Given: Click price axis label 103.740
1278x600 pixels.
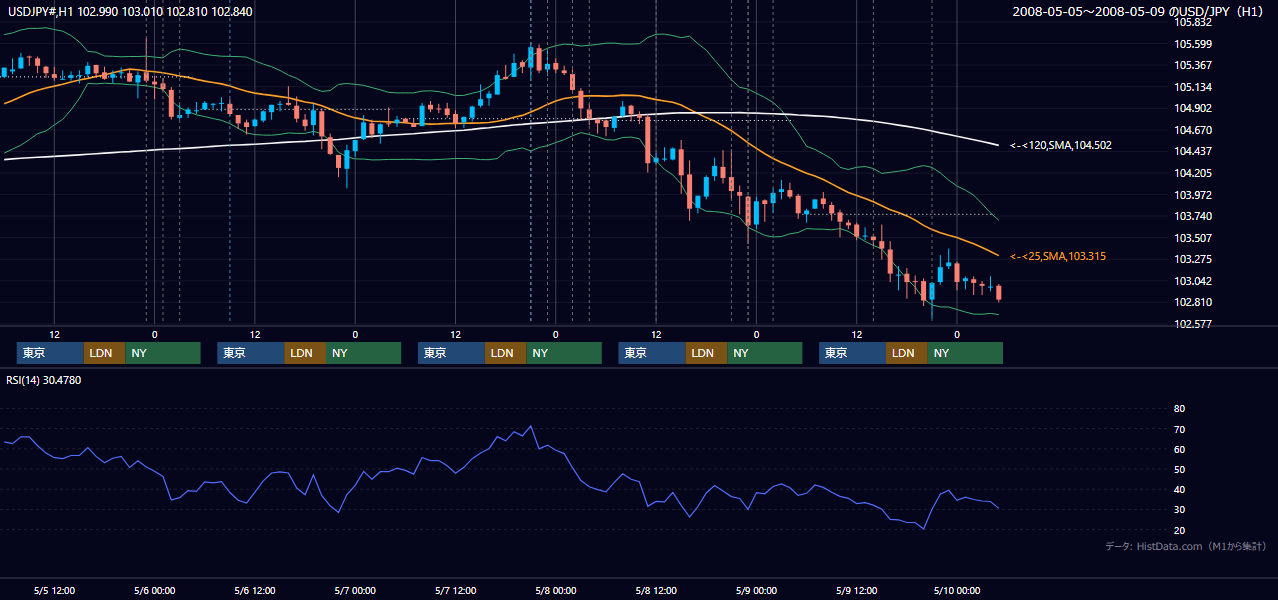Looking at the screenshot, I should click(1193, 217).
